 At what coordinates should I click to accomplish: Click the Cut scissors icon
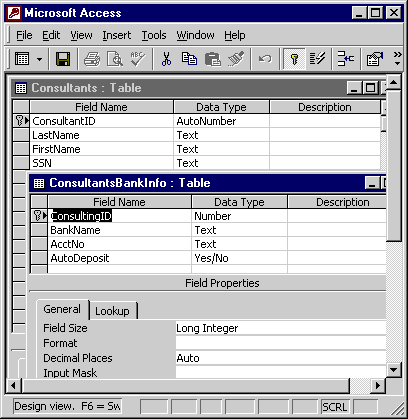pyautogui.click(x=166, y=59)
